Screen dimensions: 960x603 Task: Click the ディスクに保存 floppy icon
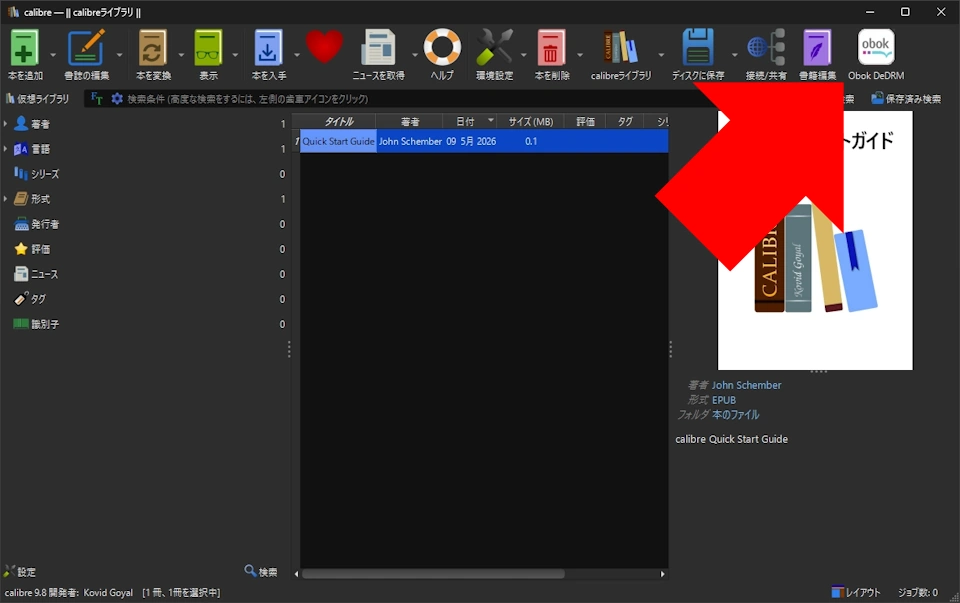697,48
